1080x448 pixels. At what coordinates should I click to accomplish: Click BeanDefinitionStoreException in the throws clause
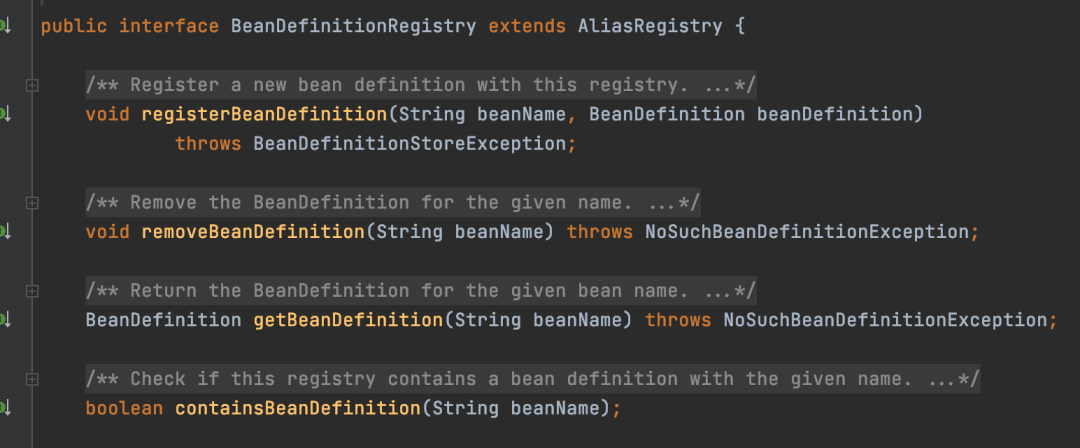click(409, 144)
